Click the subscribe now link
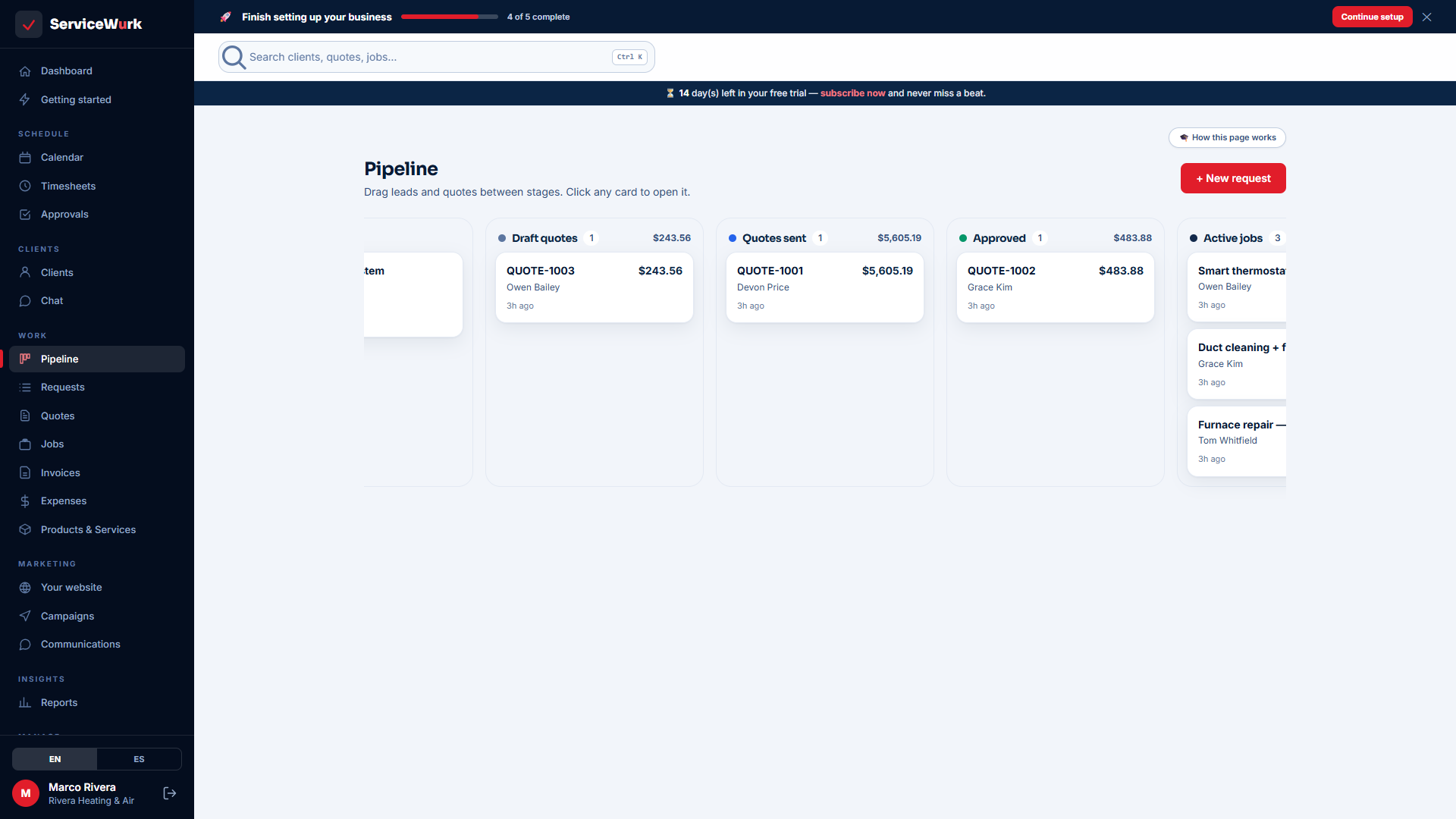This screenshot has width=1456, height=819. click(852, 93)
